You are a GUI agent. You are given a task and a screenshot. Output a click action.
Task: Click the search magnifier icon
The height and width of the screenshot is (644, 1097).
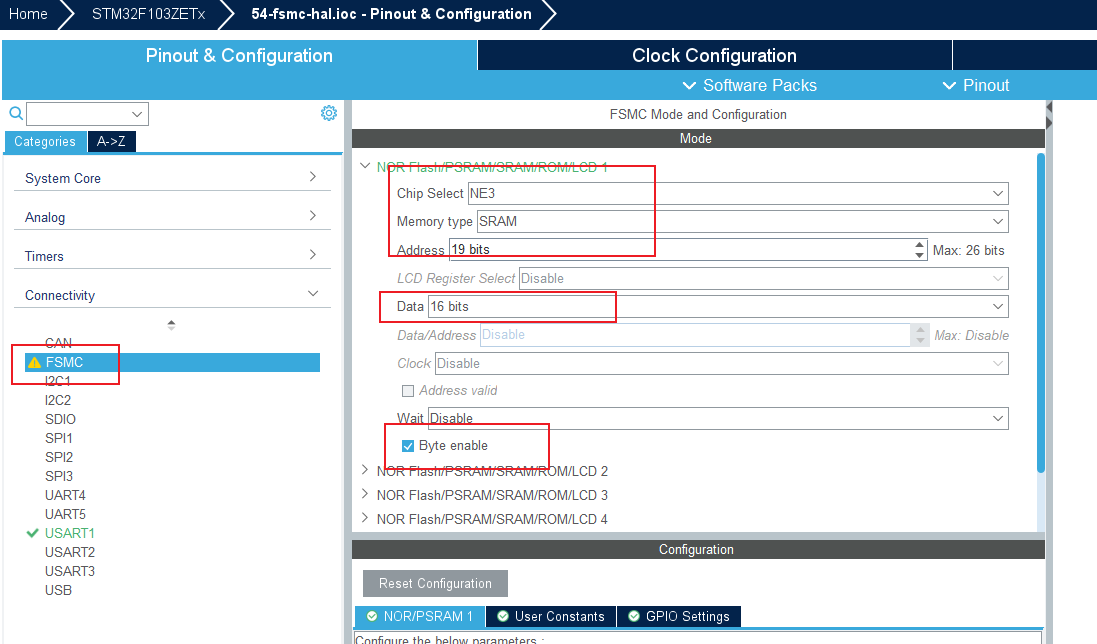click(16, 113)
